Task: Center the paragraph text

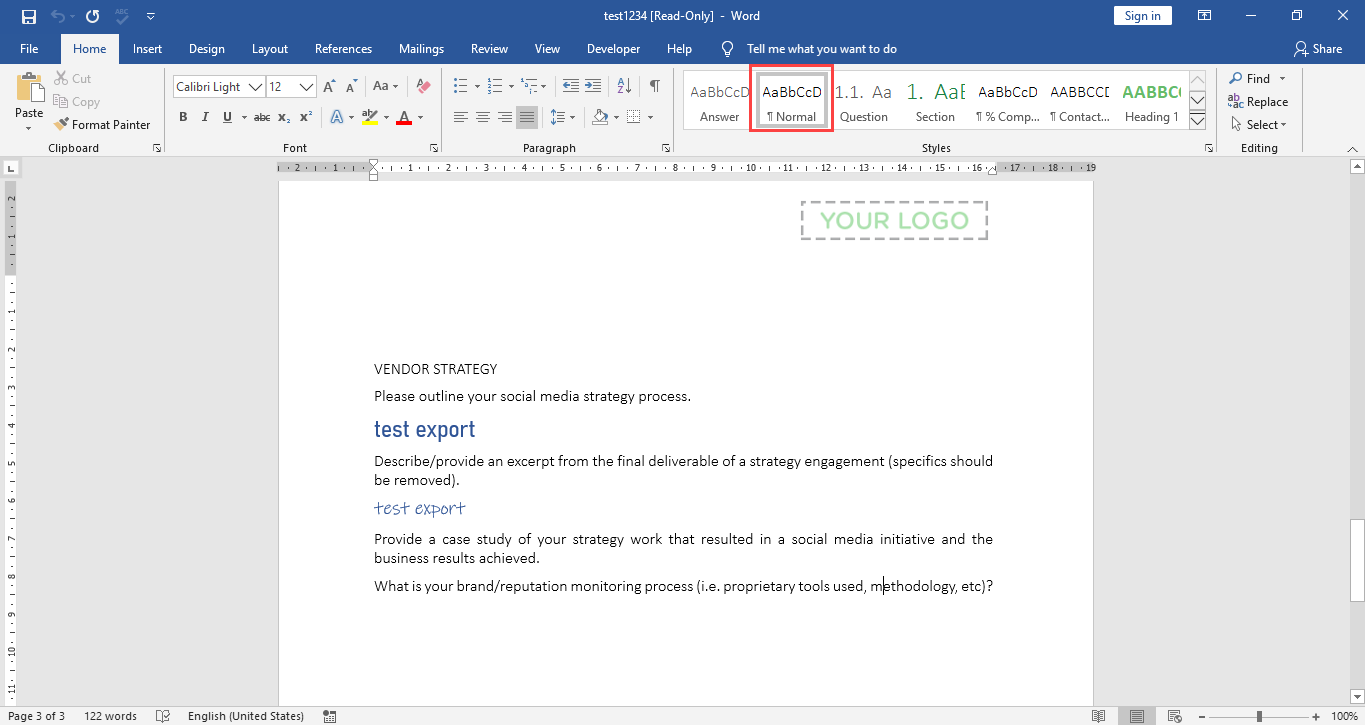Action: coord(483,117)
